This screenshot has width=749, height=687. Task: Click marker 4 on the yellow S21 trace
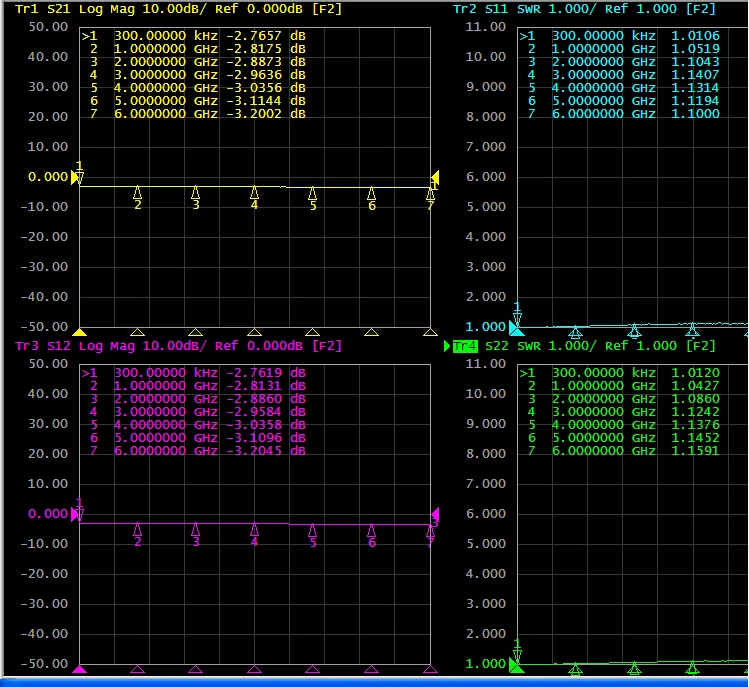coord(254,198)
